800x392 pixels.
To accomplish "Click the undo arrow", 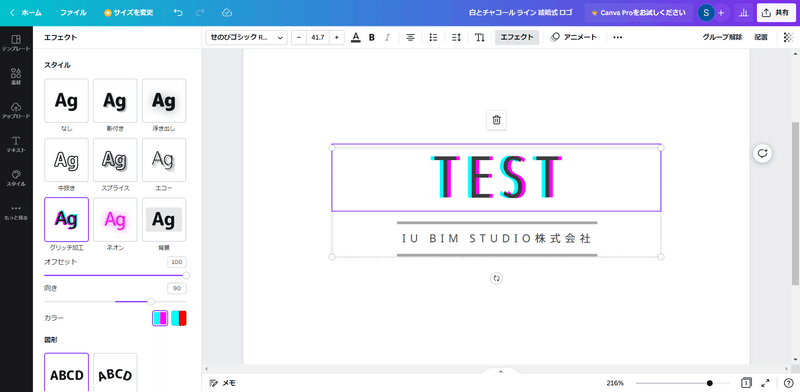I will pyautogui.click(x=178, y=12).
